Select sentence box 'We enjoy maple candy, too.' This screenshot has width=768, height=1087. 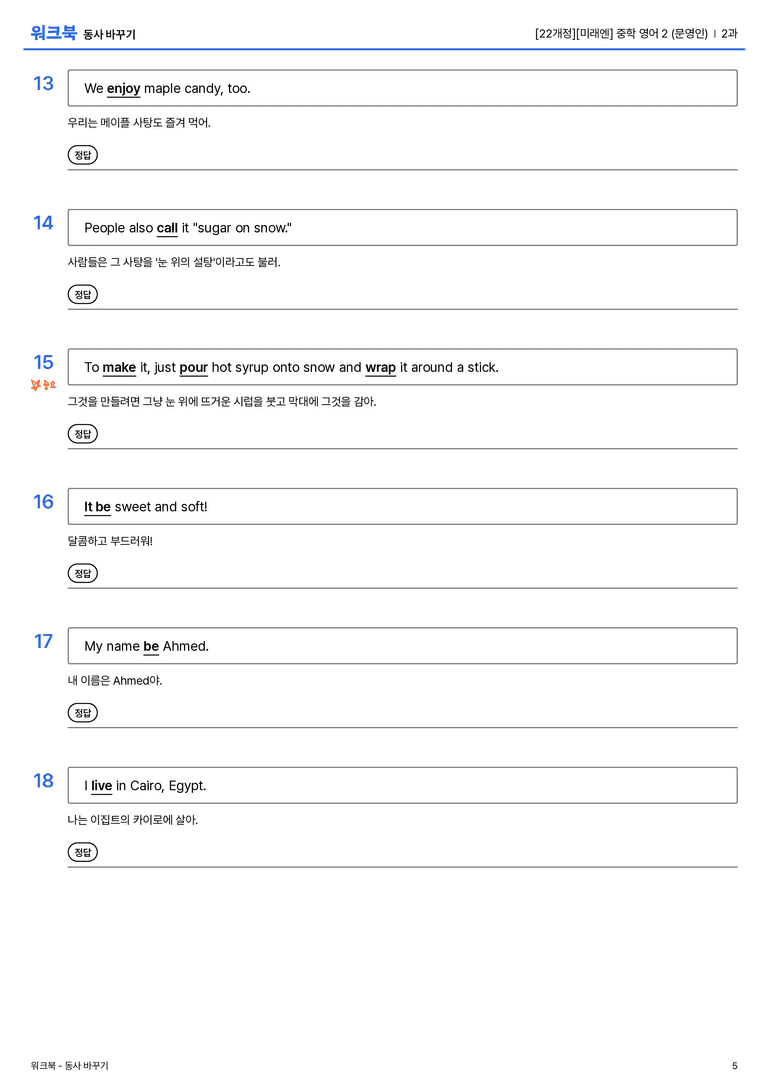(x=403, y=88)
